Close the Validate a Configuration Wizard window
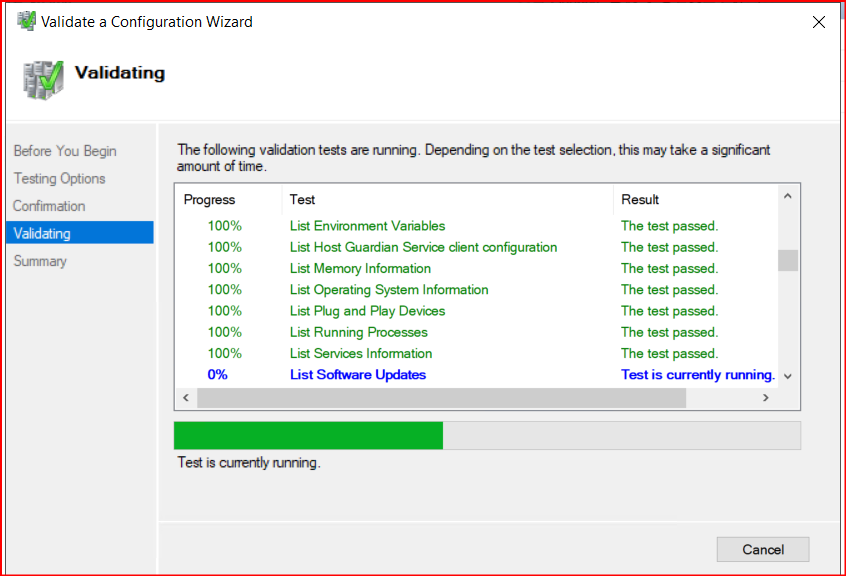The height and width of the screenshot is (576, 846). (819, 22)
